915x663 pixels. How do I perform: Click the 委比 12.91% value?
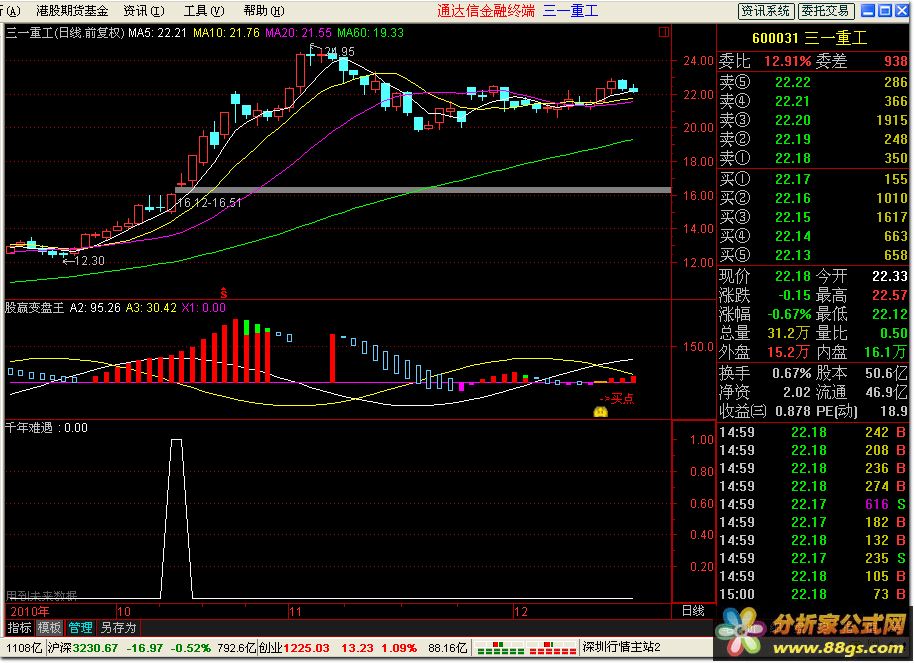pyautogui.click(x=787, y=61)
